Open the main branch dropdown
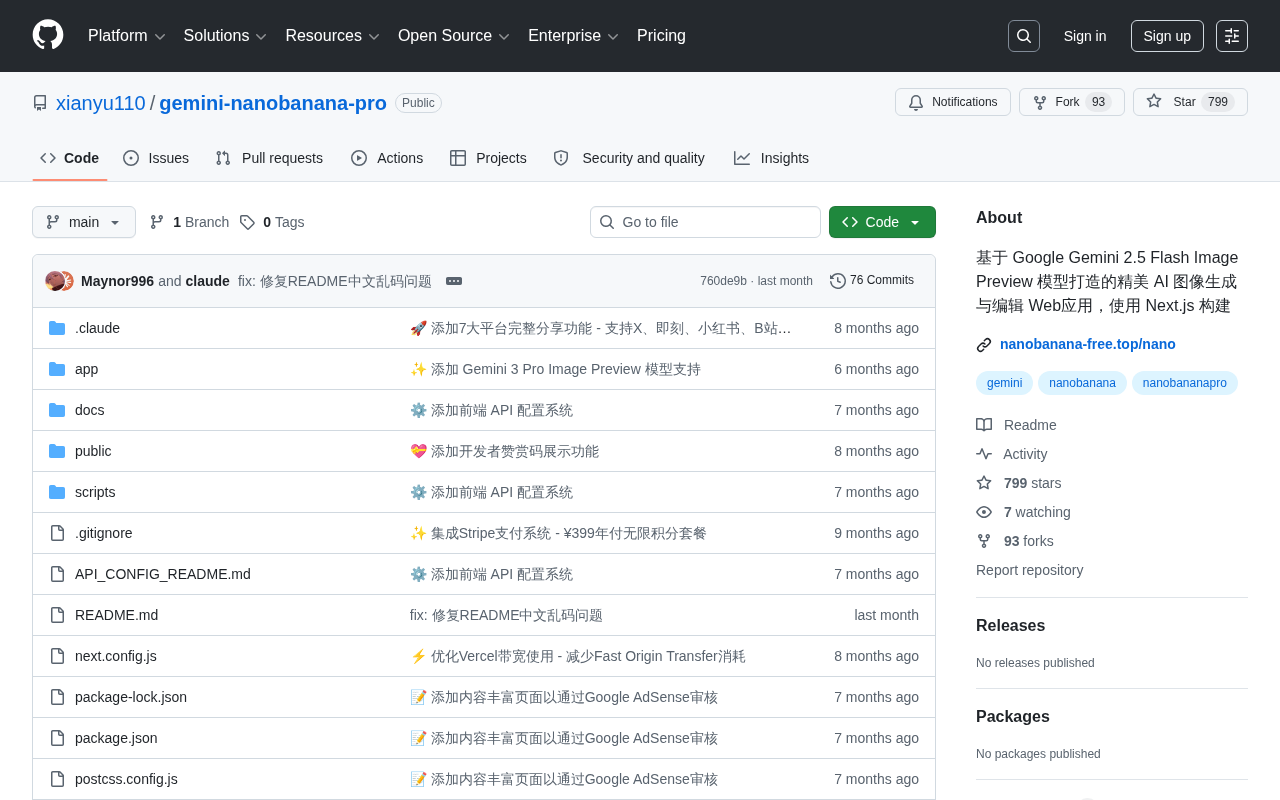 [x=84, y=222]
